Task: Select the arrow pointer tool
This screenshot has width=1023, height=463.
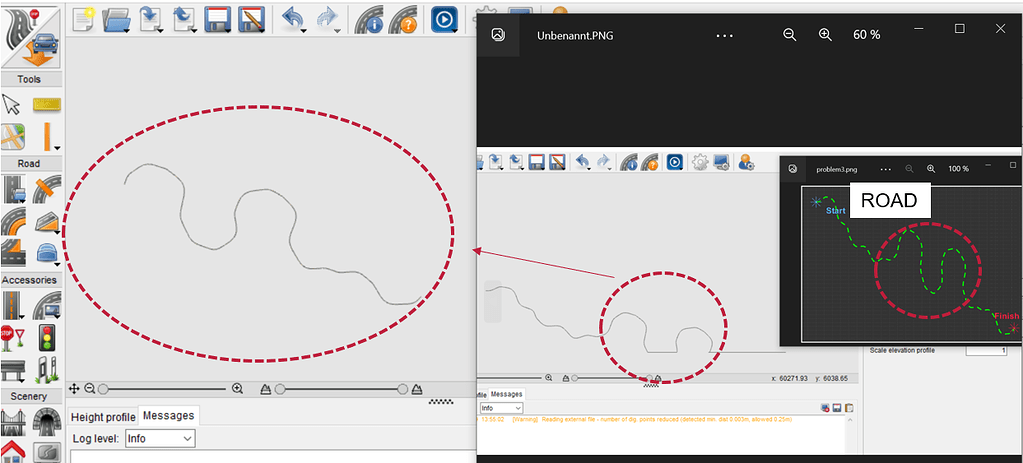Action: 12,104
